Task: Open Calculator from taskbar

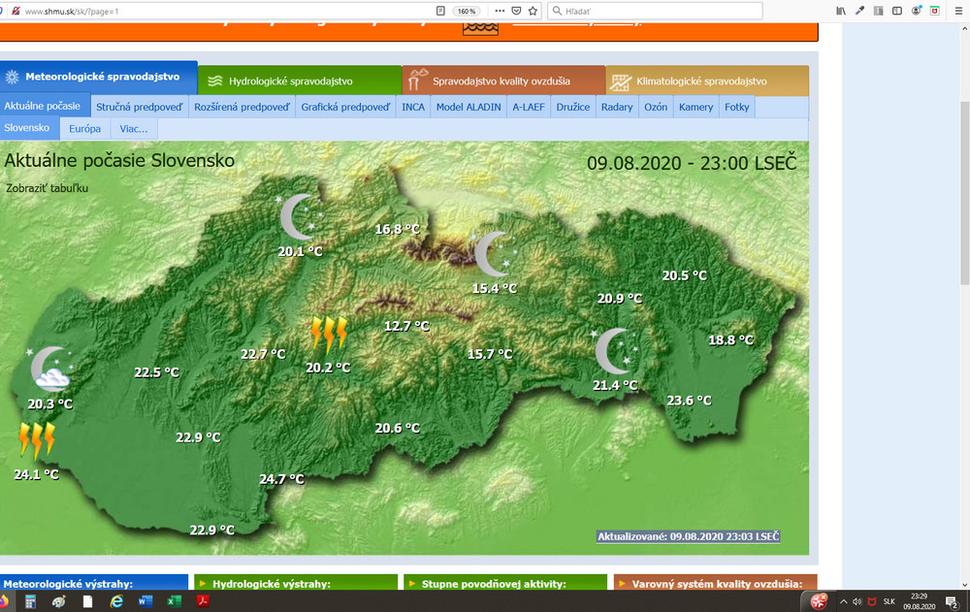Action: pyautogui.click(x=30, y=601)
